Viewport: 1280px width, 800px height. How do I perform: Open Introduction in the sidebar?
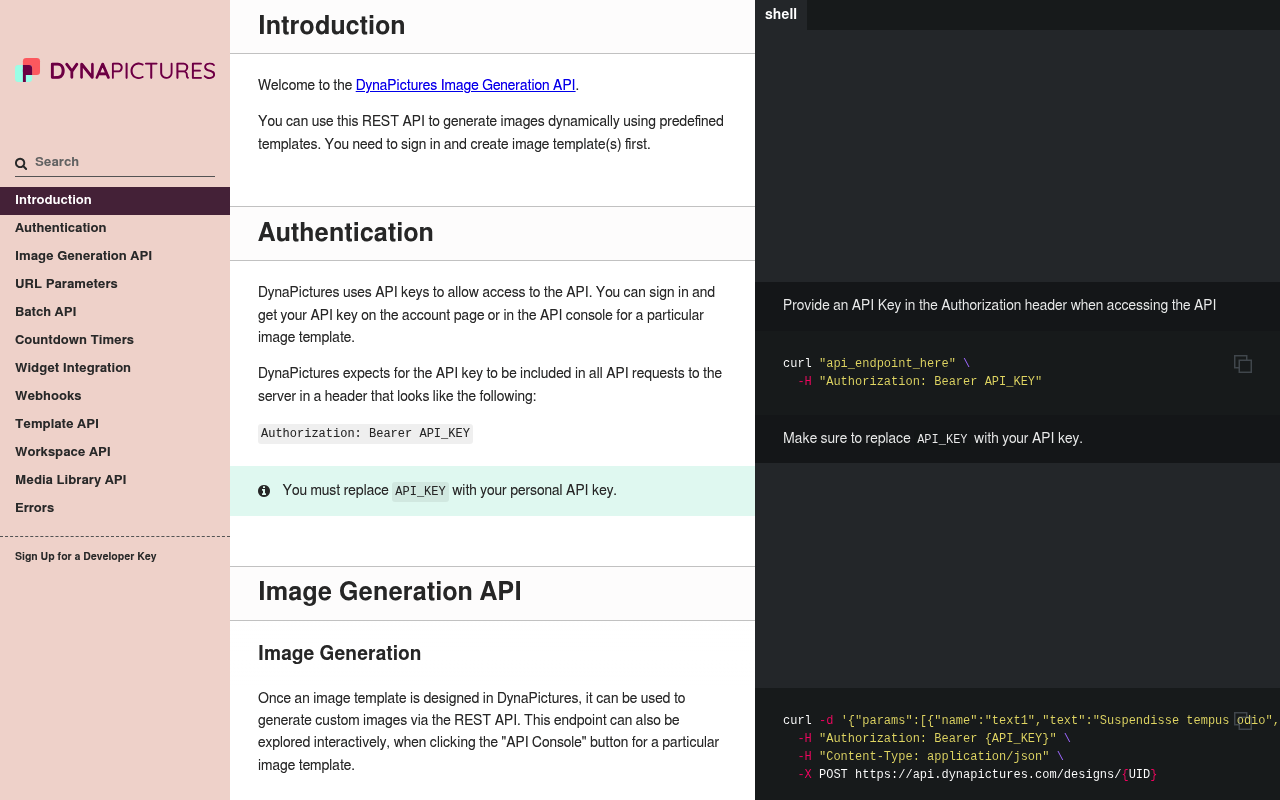[115, 200]
